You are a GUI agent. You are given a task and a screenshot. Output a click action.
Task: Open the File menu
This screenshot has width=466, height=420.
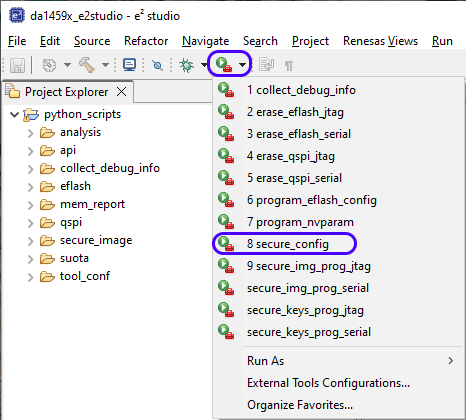tap(17, 41)
